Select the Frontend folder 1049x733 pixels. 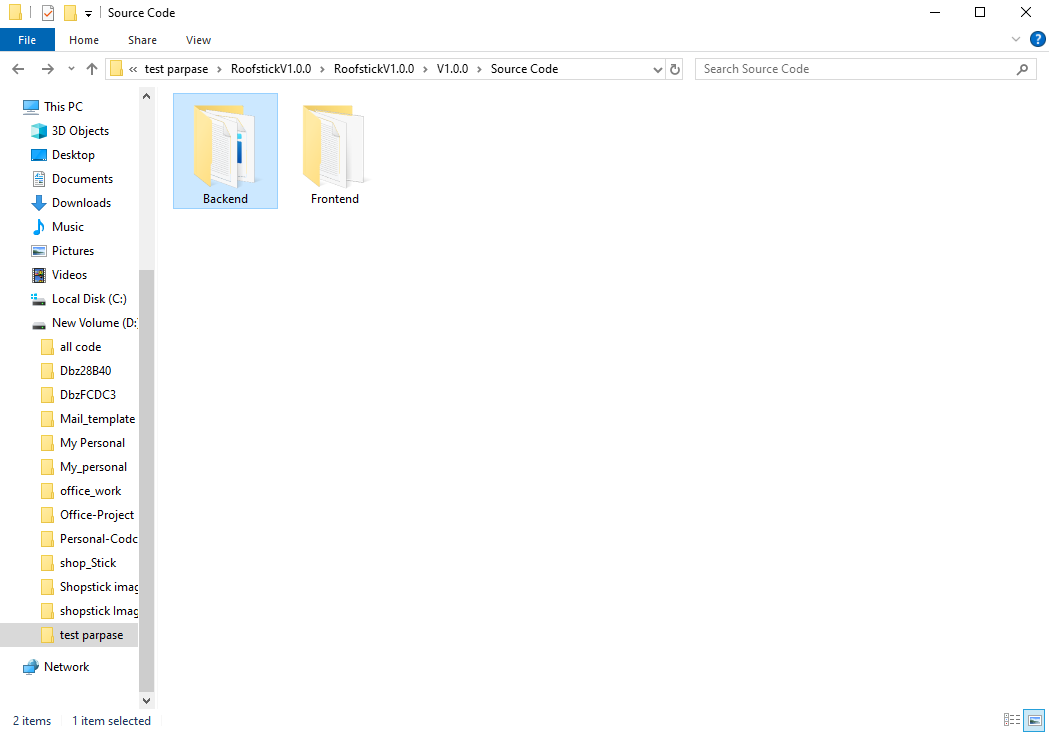[x=335, y=152]
